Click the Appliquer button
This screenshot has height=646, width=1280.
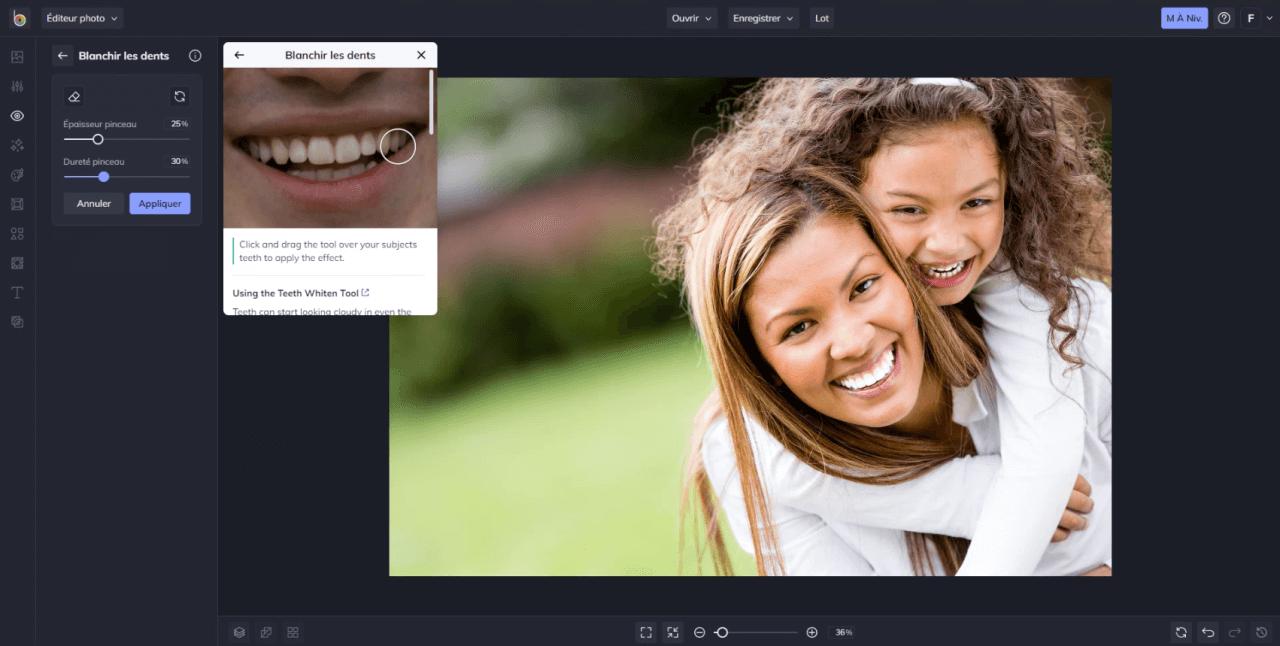(160, 204)
